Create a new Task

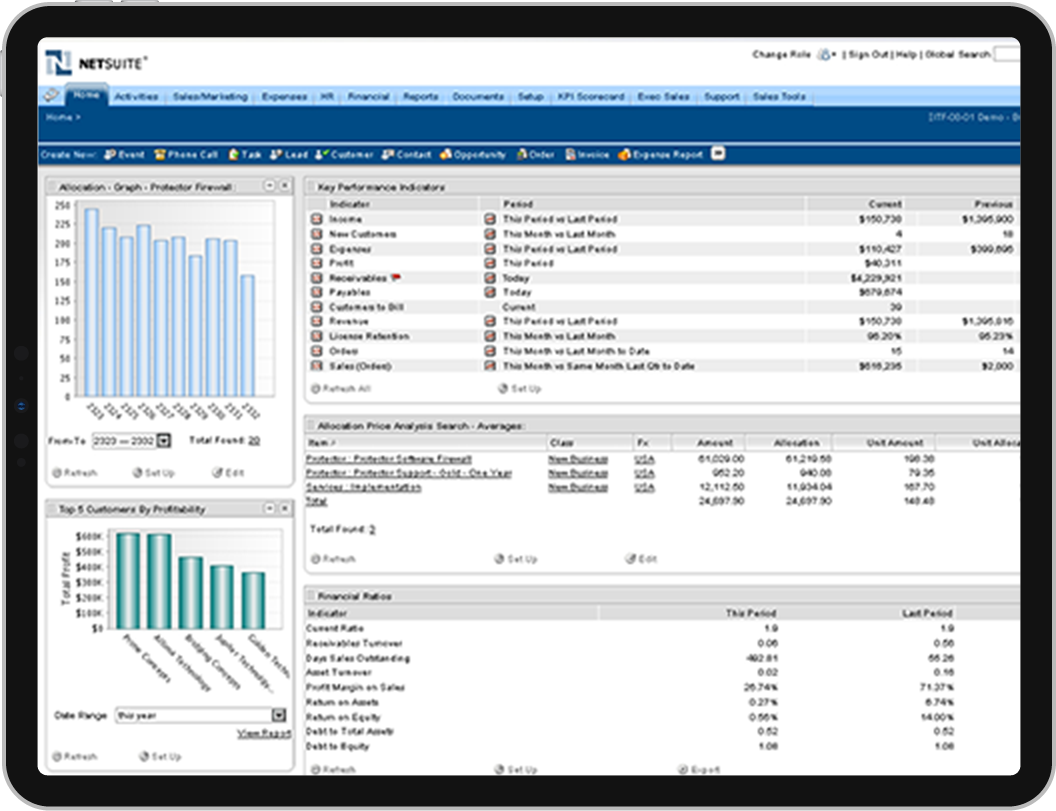(x=245, y=154)
